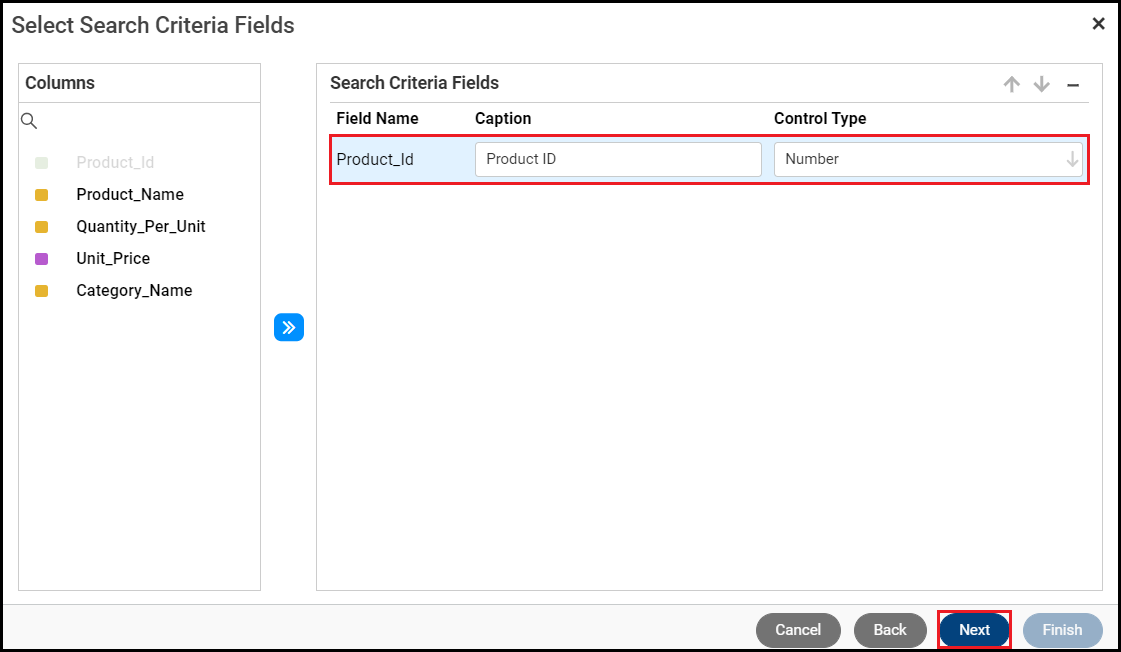Cancel the wizard
Screen dimensions: 1121x652
(797, 630)
